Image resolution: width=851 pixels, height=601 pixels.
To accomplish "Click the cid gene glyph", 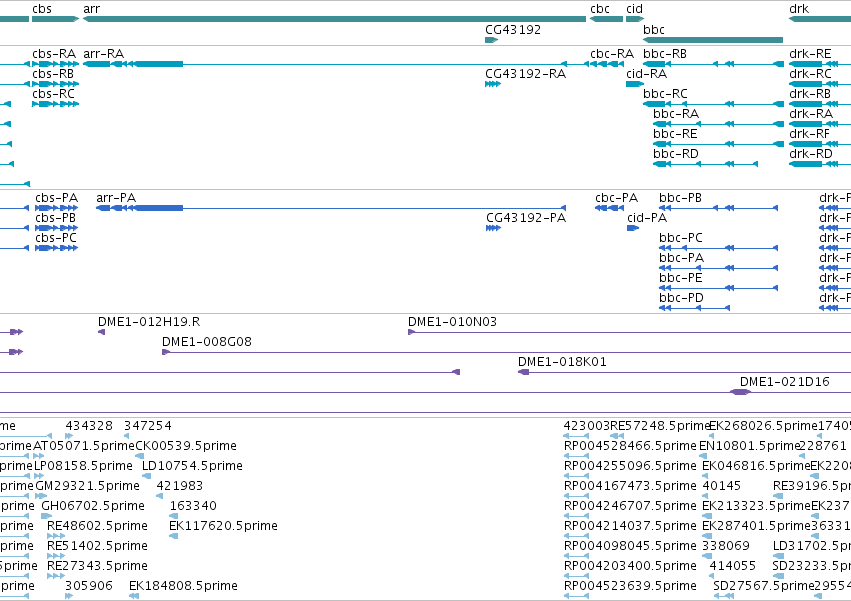I will (635, 19).
